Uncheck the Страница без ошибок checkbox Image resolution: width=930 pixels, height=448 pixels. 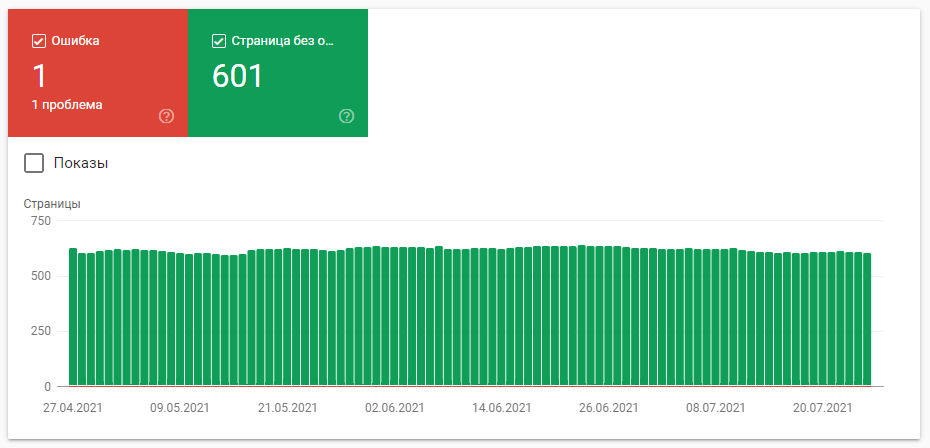click(x=219, y=41)
